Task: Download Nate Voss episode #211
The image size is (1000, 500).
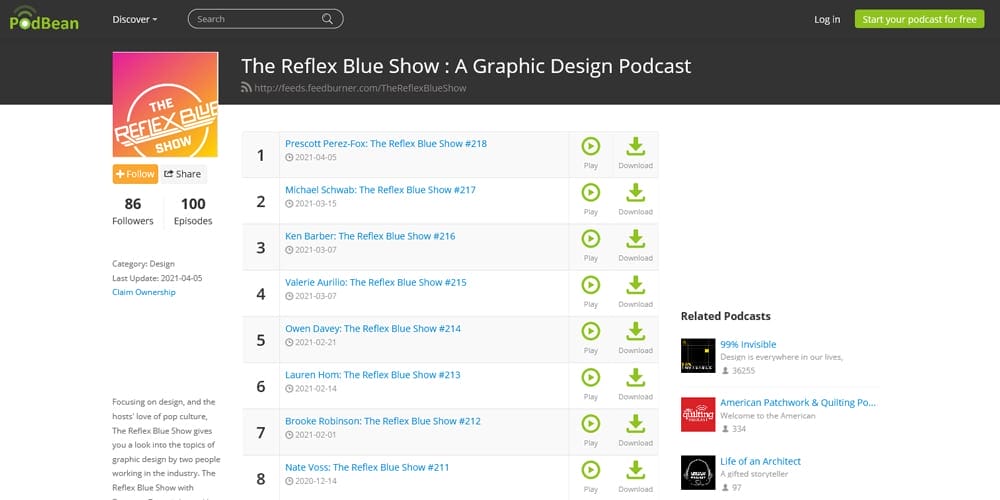Action: pos(635,476)
